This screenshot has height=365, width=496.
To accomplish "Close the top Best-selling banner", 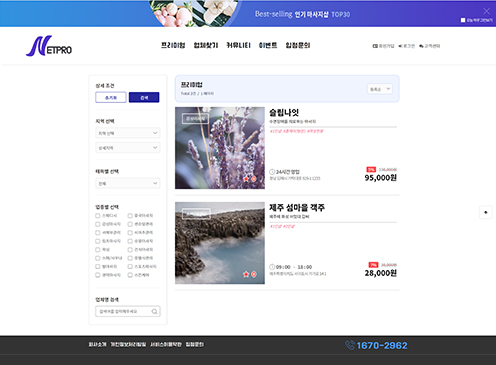I will 486,11.
